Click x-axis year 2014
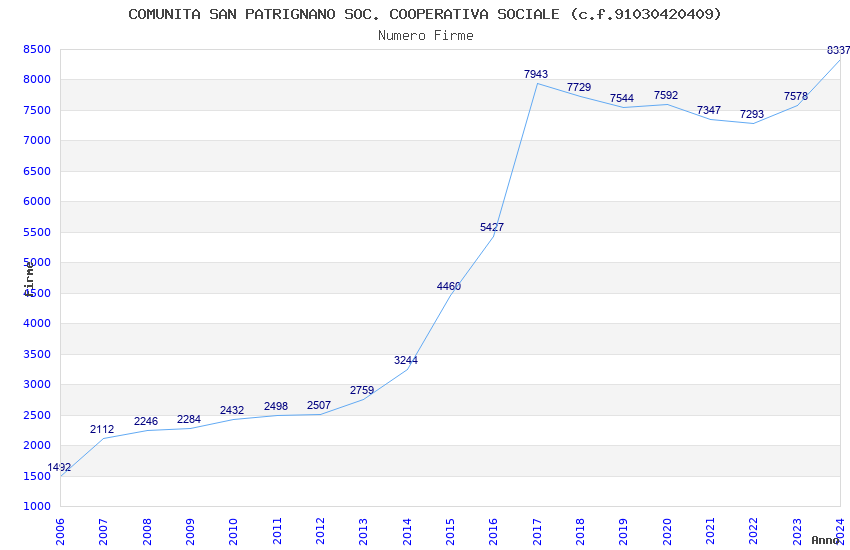The width and height of the screenshot is (850, 550). [407, 531]
